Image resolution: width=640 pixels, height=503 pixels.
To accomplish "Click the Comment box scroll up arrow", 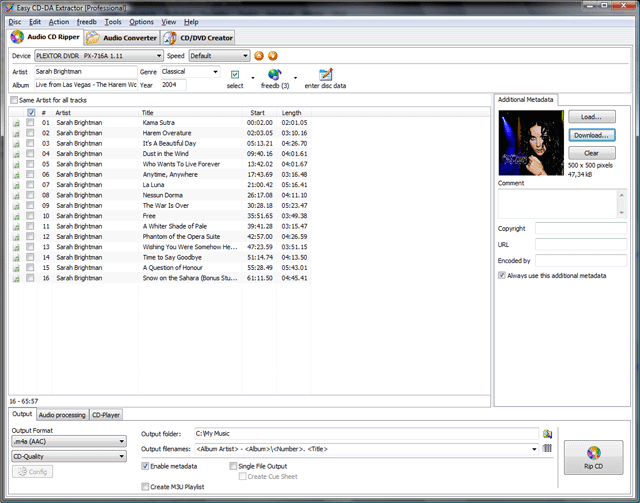I will tap(622, 195).
